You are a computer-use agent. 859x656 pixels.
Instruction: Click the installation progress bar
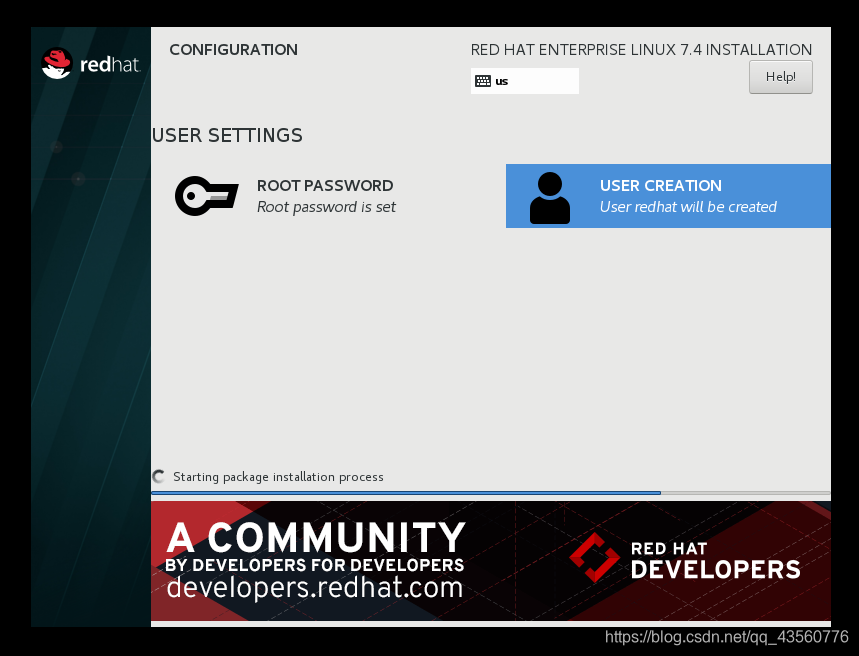coord(491,493)
